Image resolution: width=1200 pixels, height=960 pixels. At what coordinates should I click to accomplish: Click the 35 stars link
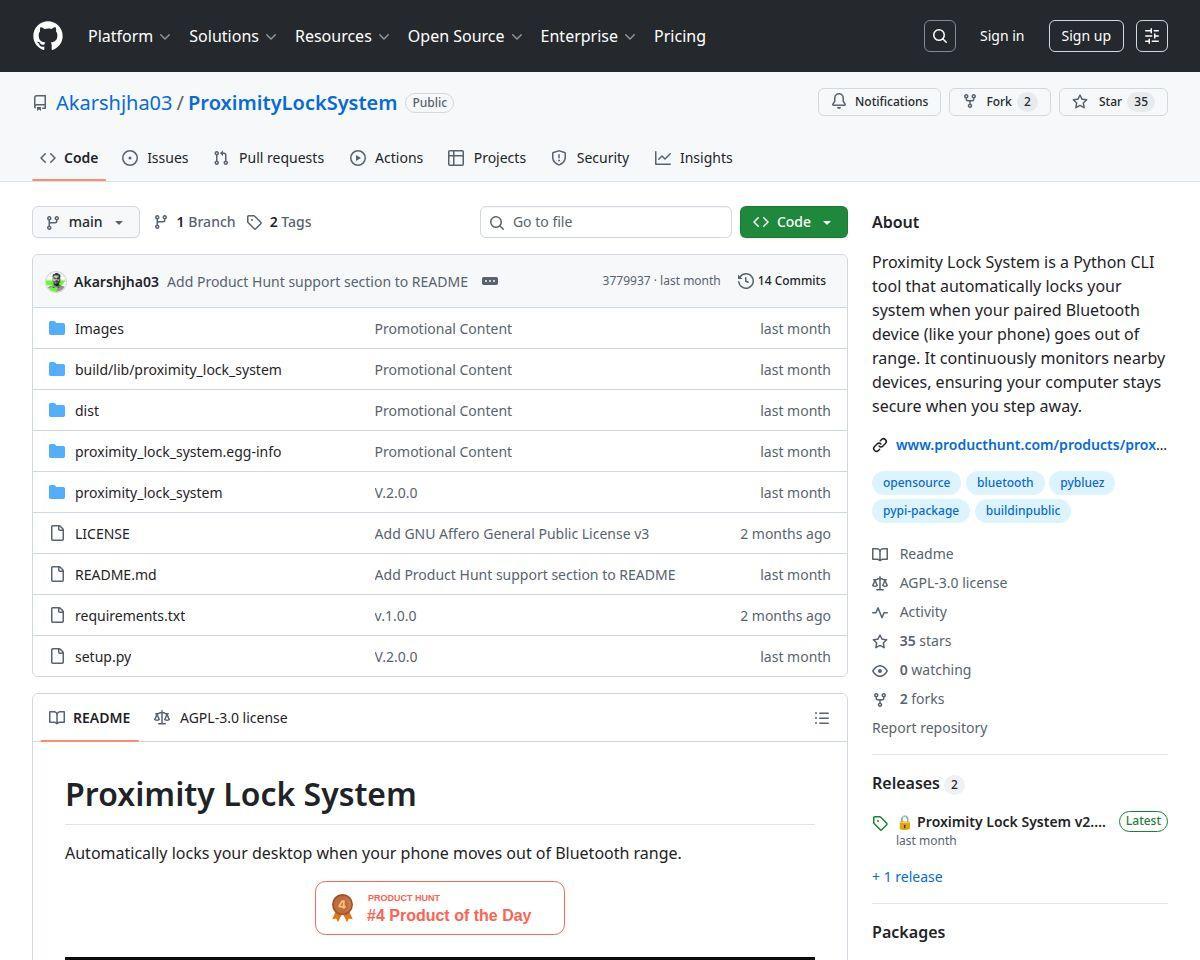[x=925, y=641]
